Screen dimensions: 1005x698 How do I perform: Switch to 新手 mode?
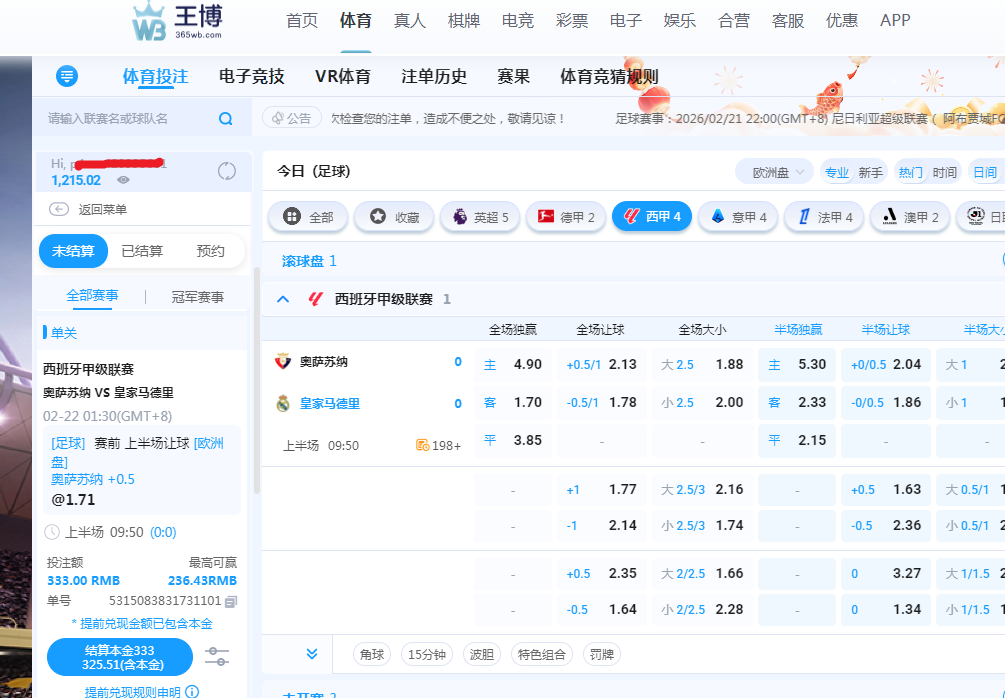870,173
